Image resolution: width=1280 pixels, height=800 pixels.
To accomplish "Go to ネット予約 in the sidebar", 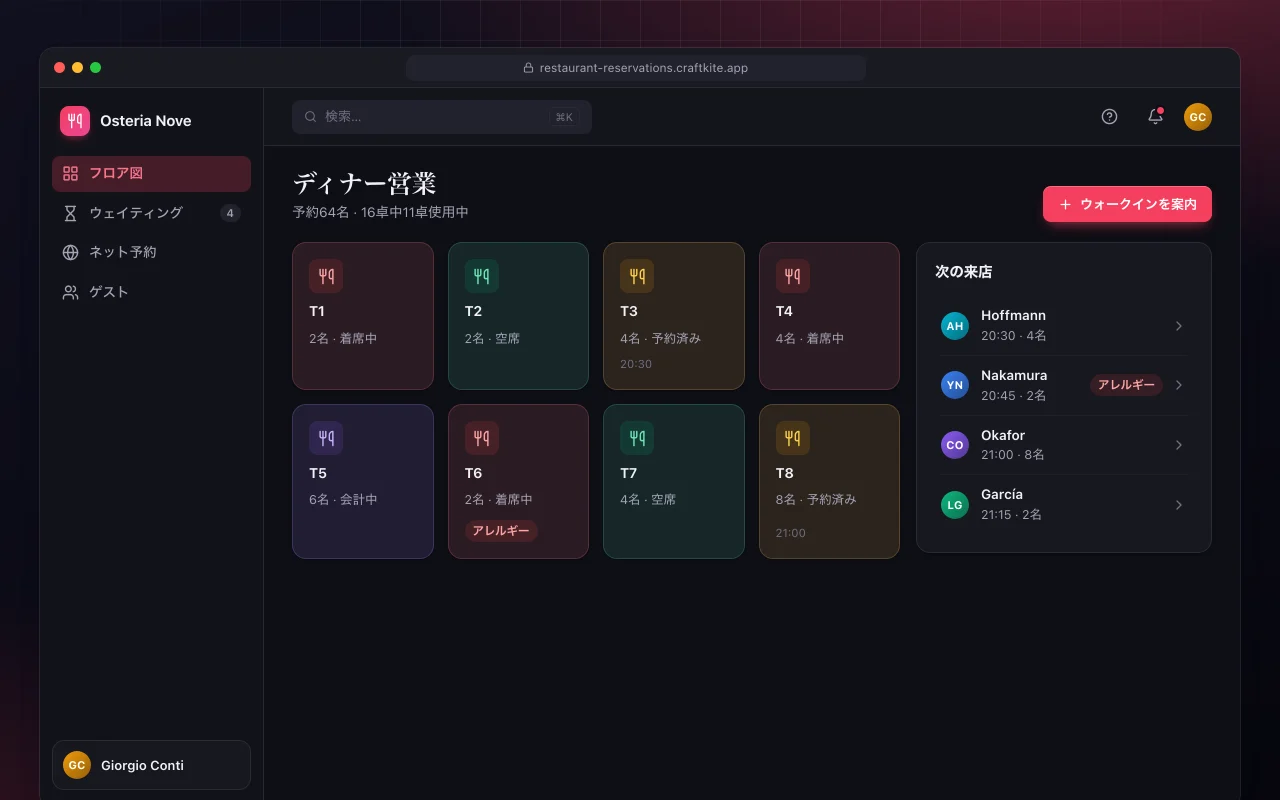I will pyautogui.click(x=151, y=252).
